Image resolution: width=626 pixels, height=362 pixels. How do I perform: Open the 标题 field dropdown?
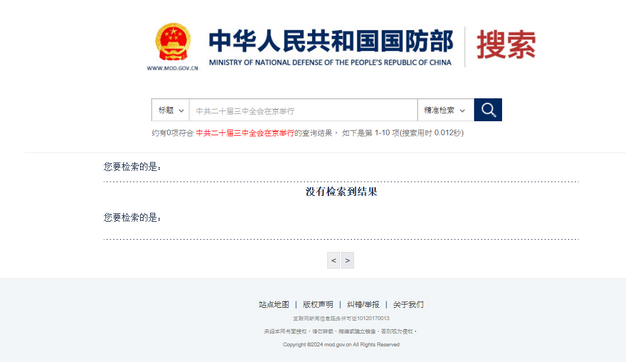(x=170, y=110)
